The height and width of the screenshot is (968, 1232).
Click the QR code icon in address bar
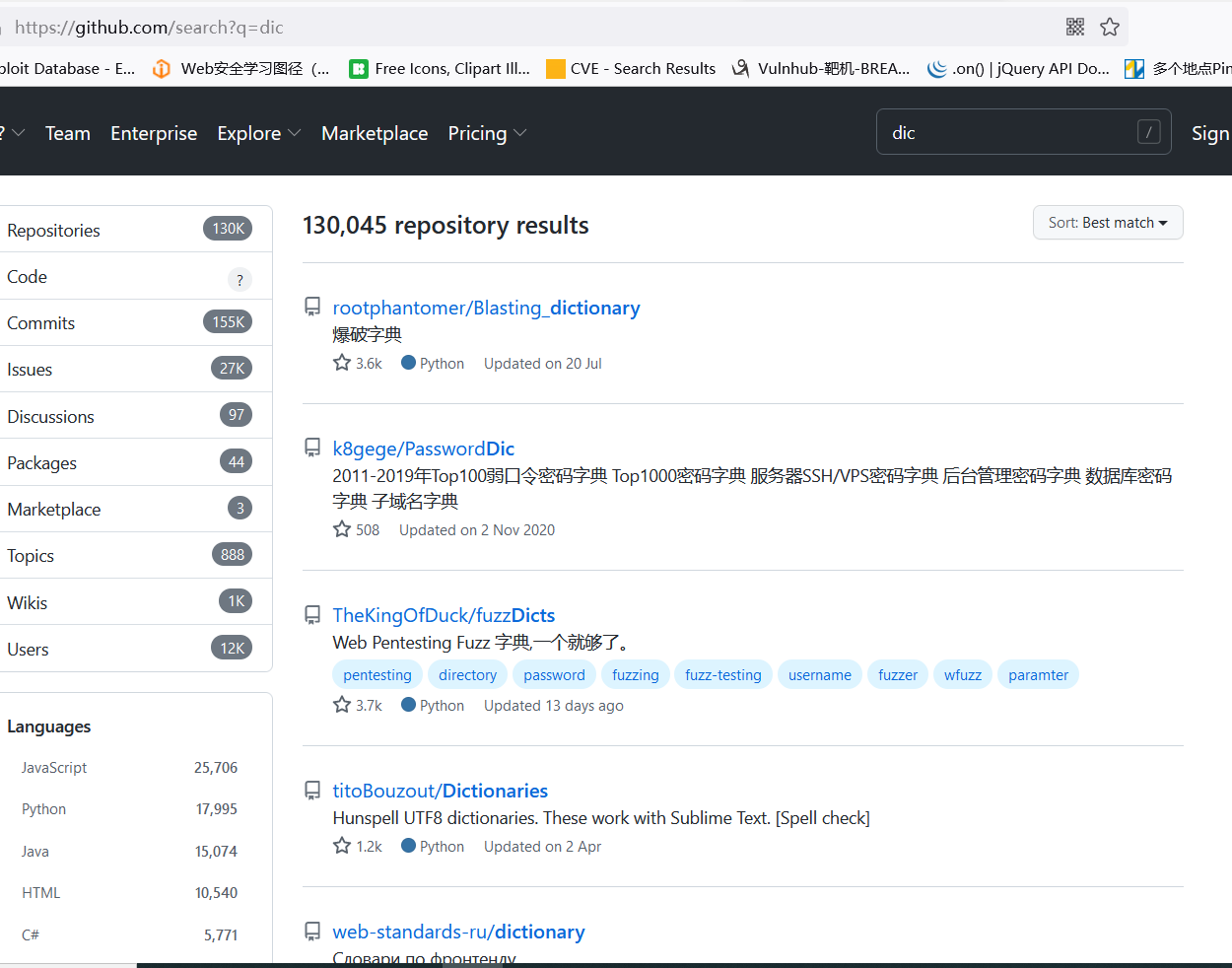(x=1075, y=27)
